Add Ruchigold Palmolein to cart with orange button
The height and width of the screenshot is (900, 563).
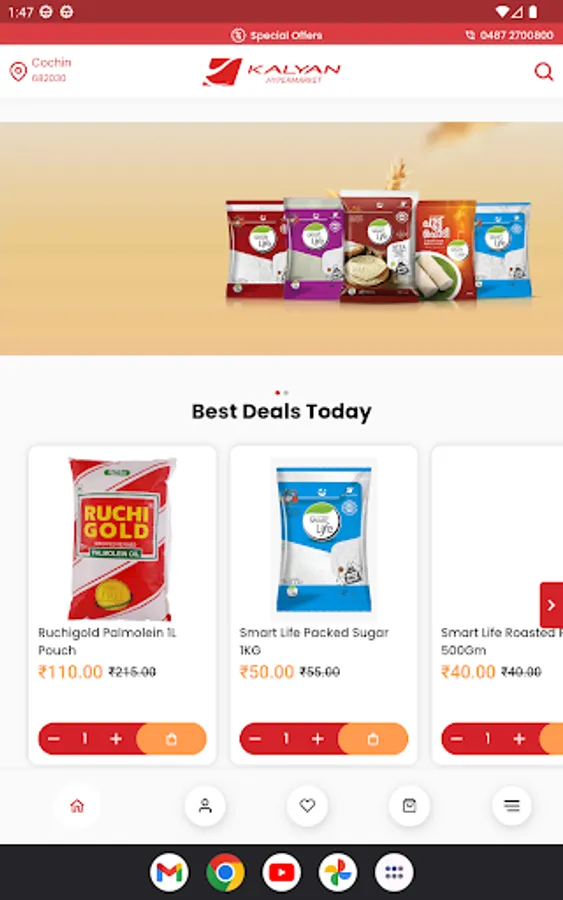coord(171,739)
